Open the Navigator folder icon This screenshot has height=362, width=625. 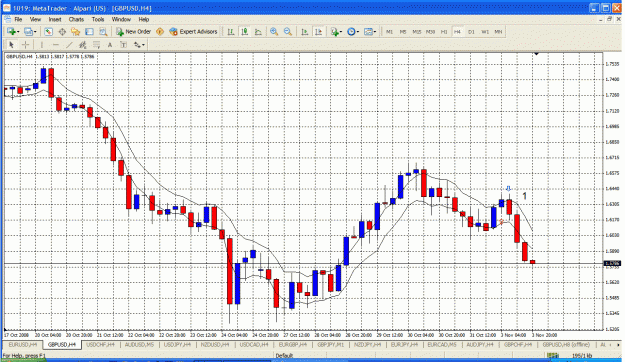tap(75, 31)
